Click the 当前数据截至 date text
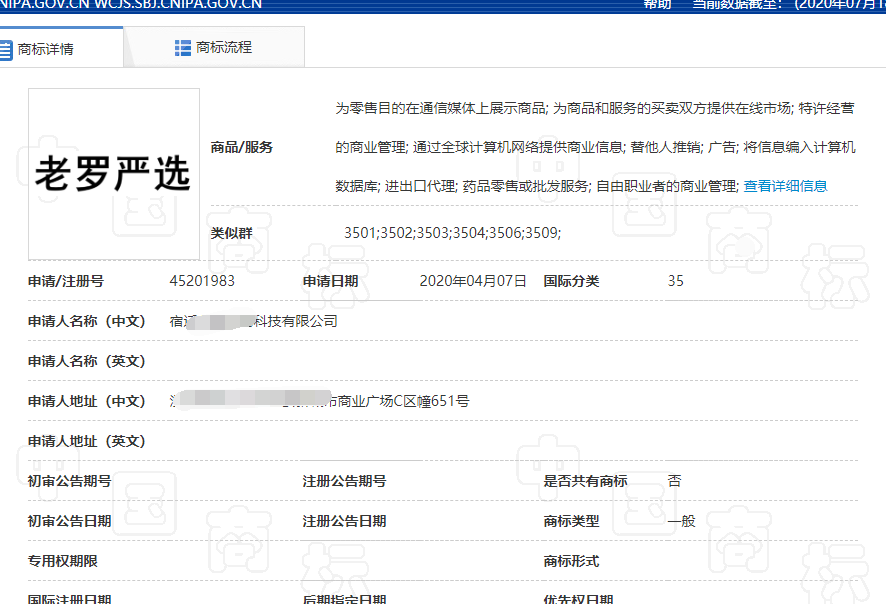 point(789,5)
